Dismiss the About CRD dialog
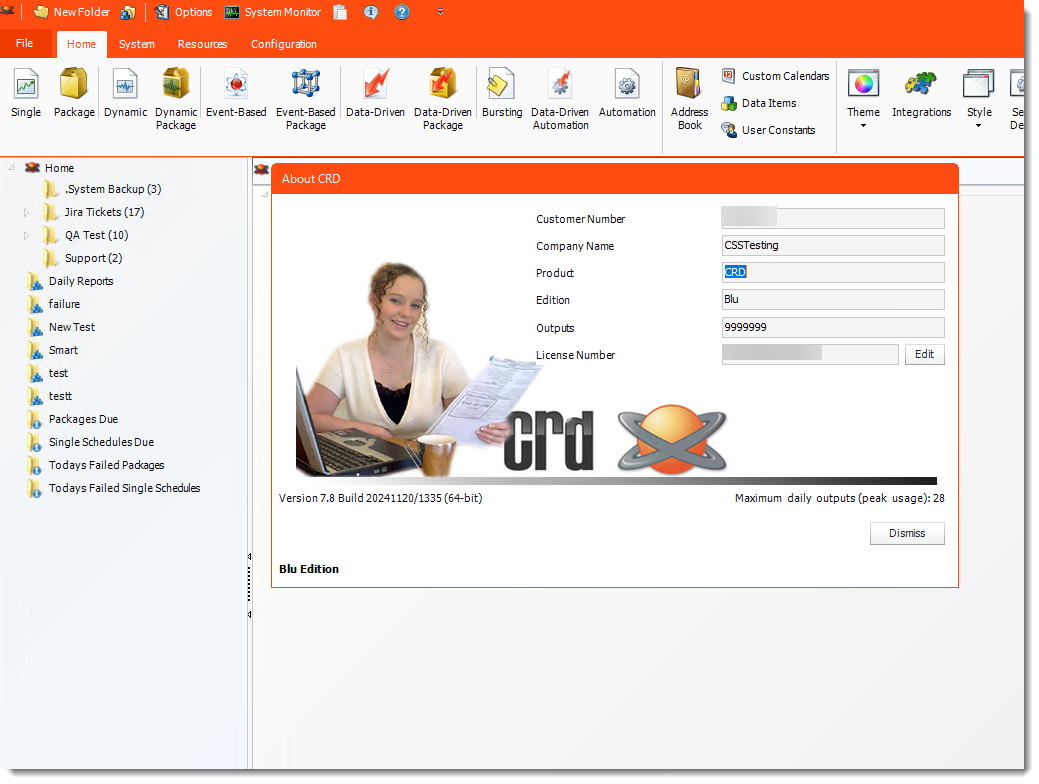Viewport: 1039px width, 784px height. coord(906,533)
